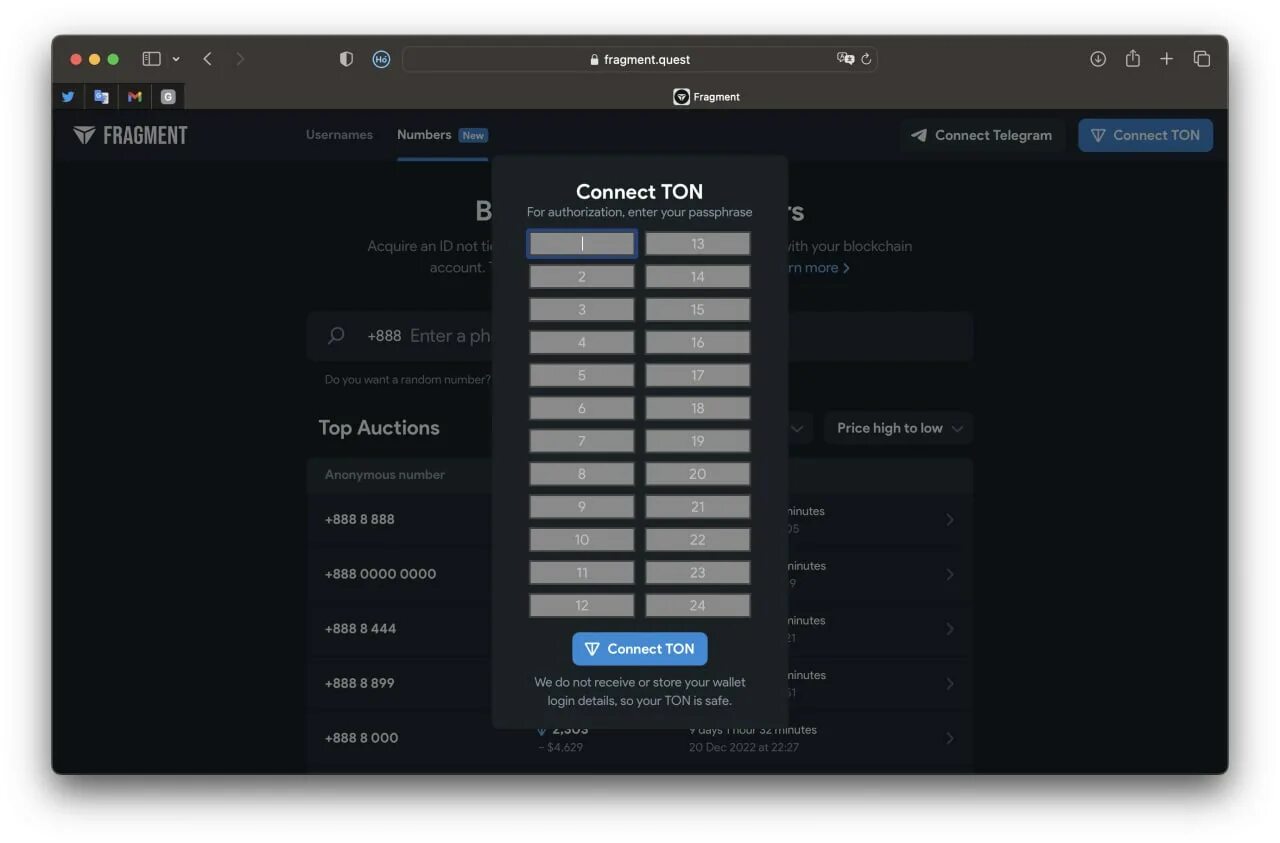Click chevron arrow on +888 8 899 row
The height and width of the screenshot is (843, 1280).
[x=950, y=683]
